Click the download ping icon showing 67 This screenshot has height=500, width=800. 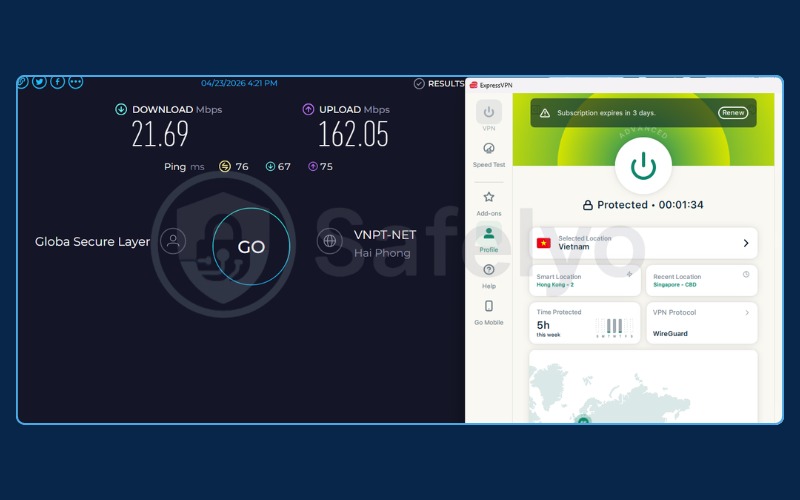tap(270, 166)
